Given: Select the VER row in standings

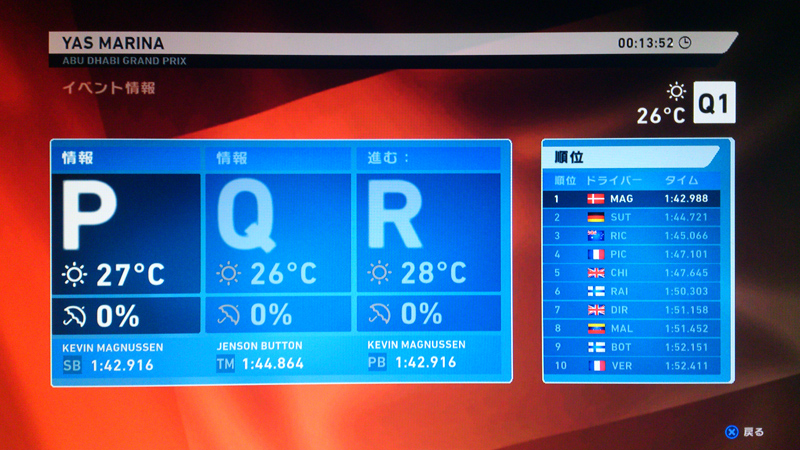Looking at the screenshot, I should pos(632,366).
